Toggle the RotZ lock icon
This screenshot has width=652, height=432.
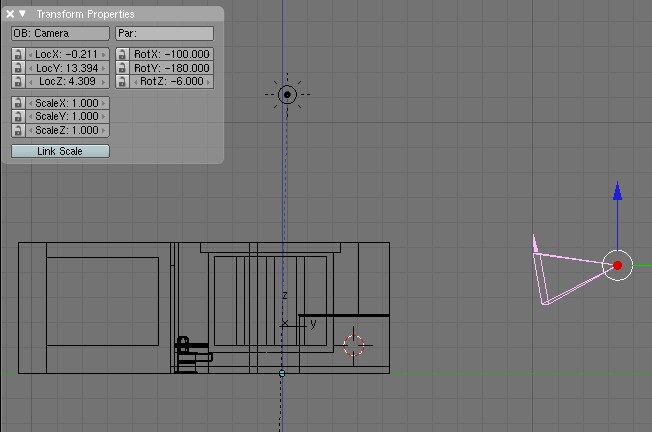coord(122,81)
